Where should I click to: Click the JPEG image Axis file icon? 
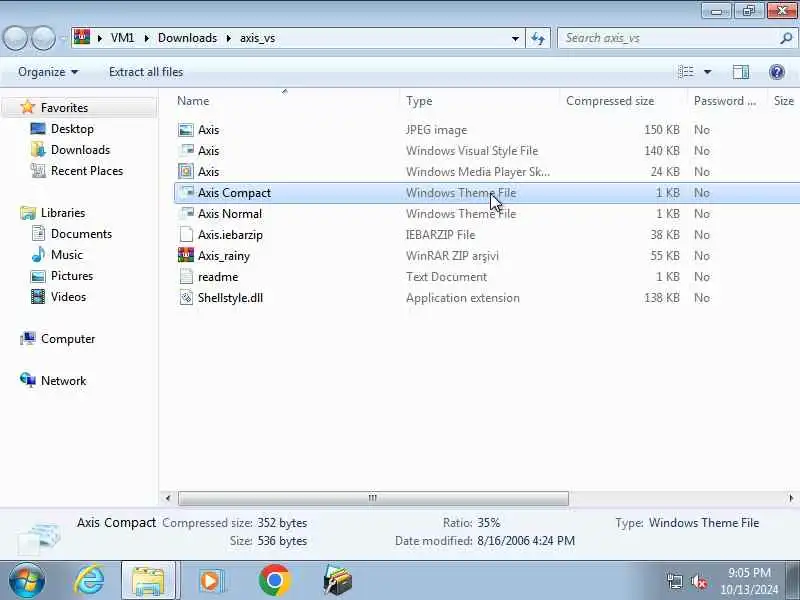[186, 130]
